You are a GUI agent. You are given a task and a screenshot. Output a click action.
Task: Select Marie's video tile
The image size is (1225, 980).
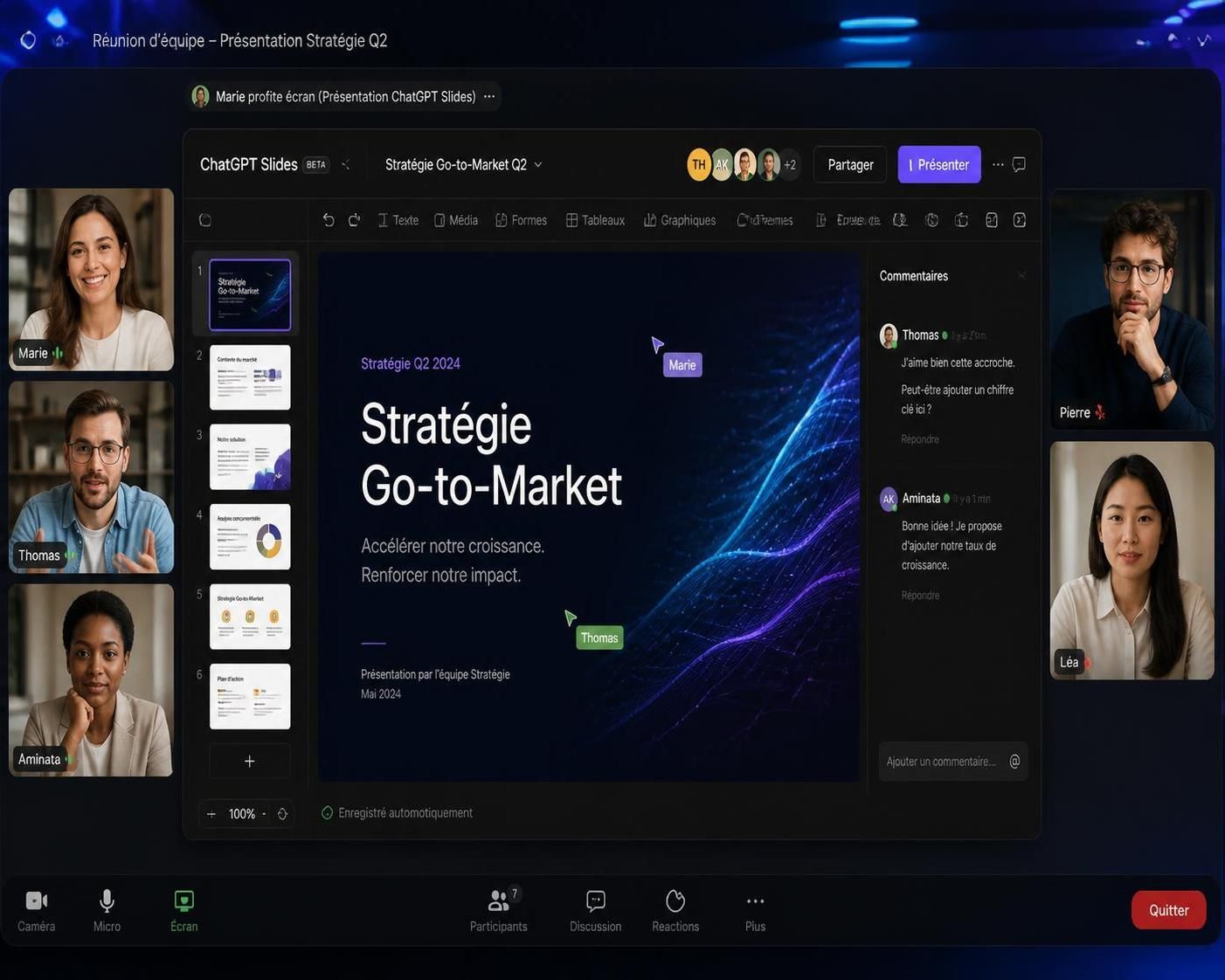point(92,280)
